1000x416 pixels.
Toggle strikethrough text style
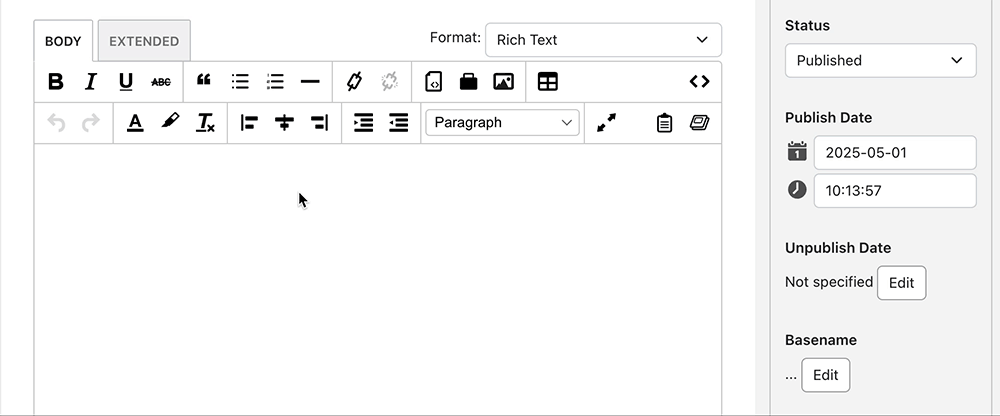(x=160, y=82)
